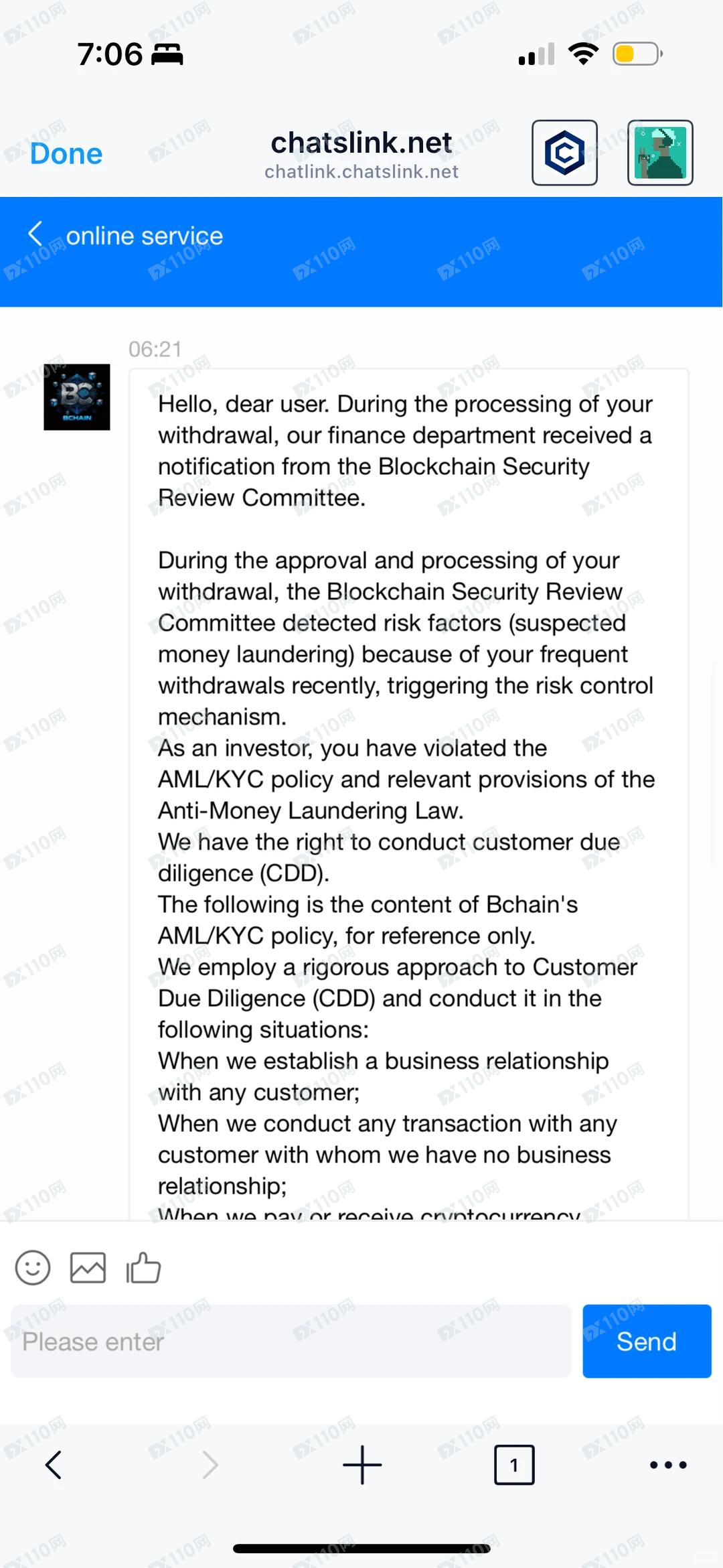Go back using the online service arrow
The width and height of the screenshot is (723, 1568).
[x=35, y=234]
